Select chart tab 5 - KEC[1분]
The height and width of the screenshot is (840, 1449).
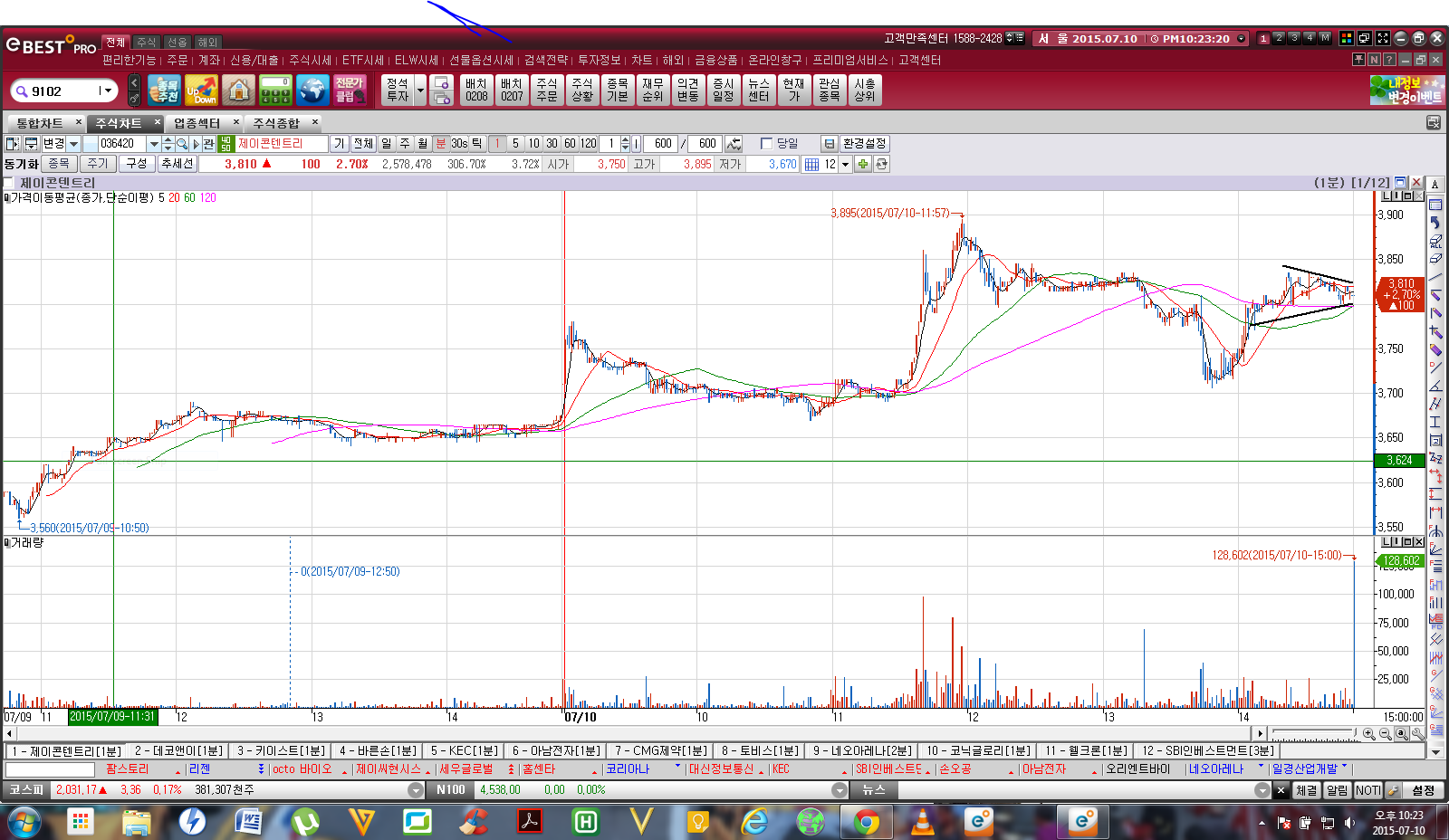[464, 751]
